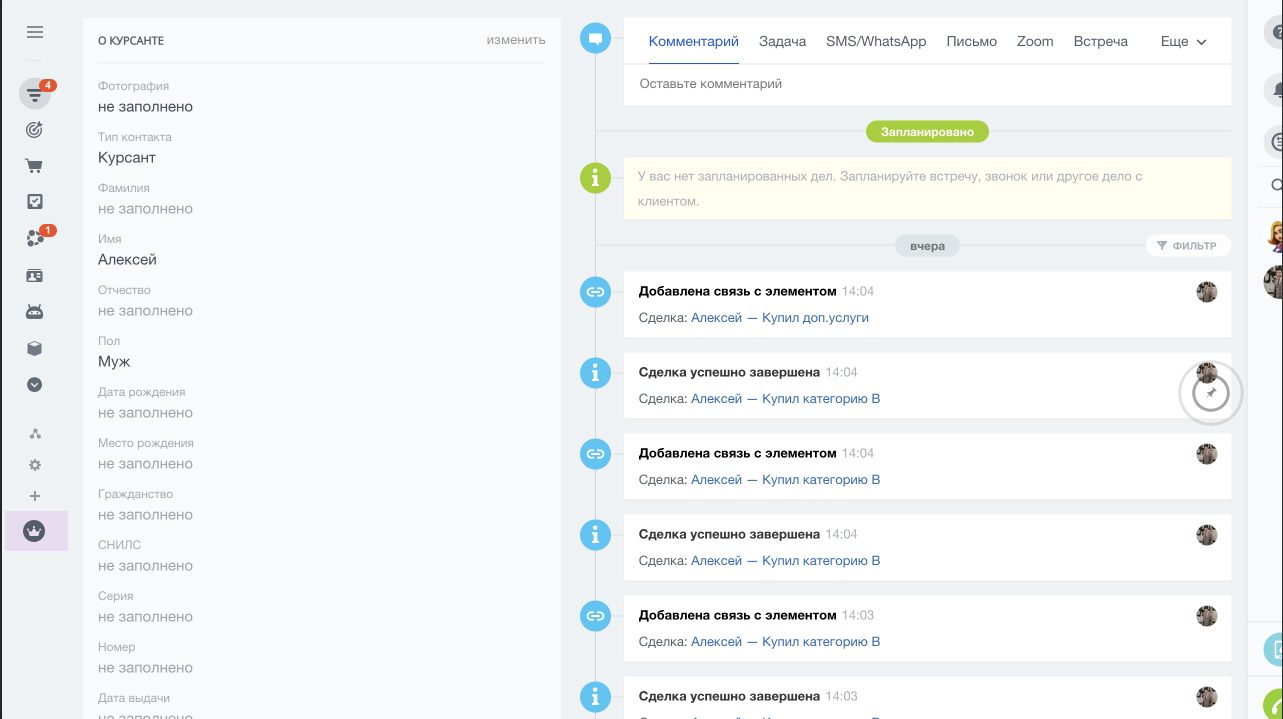The width and height of the screenshot is (1283, 719).
Task: Open the 'Фильтр' timeline filter
Action: point(1187,246)
